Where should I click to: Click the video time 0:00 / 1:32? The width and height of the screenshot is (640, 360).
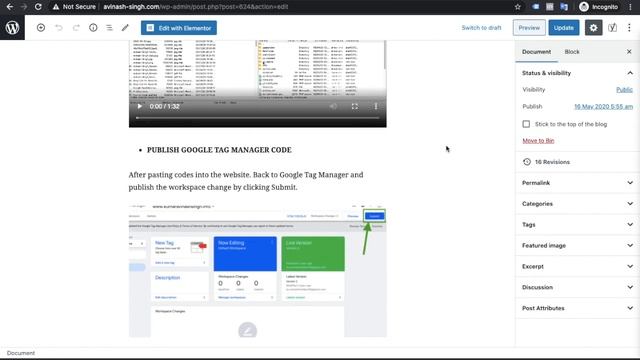164,106
